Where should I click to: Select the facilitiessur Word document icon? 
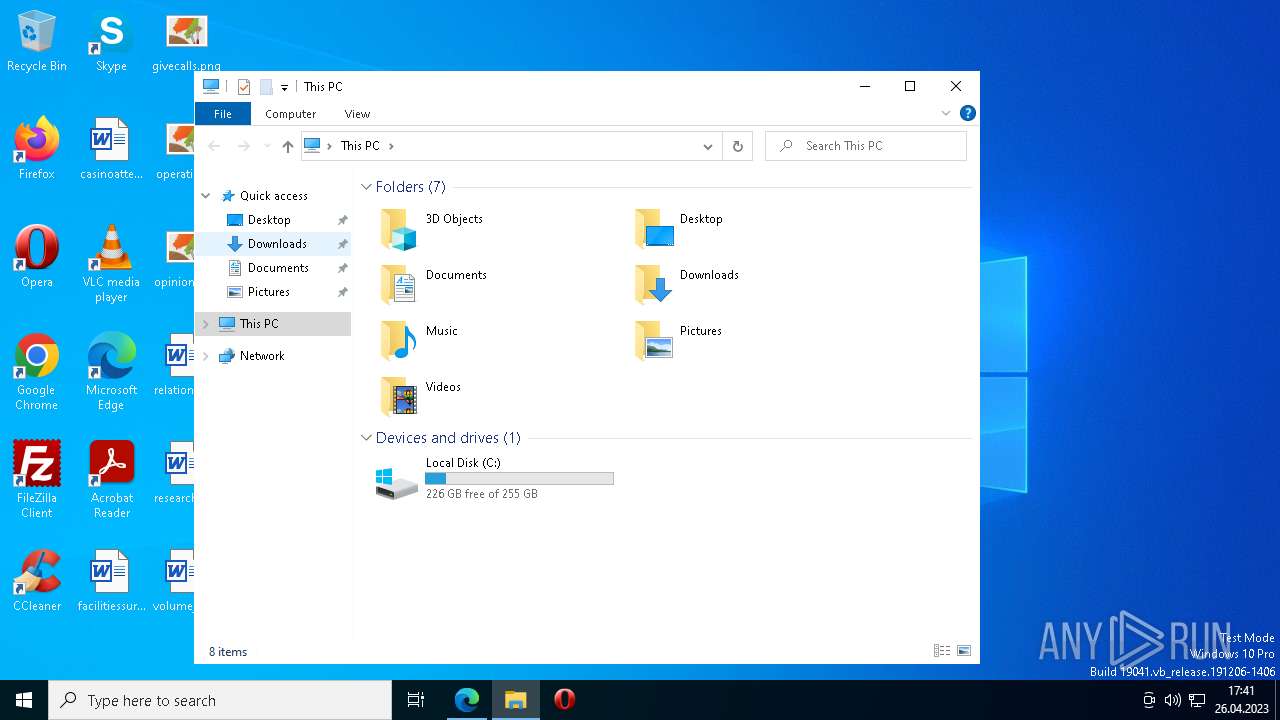(111, 582)
